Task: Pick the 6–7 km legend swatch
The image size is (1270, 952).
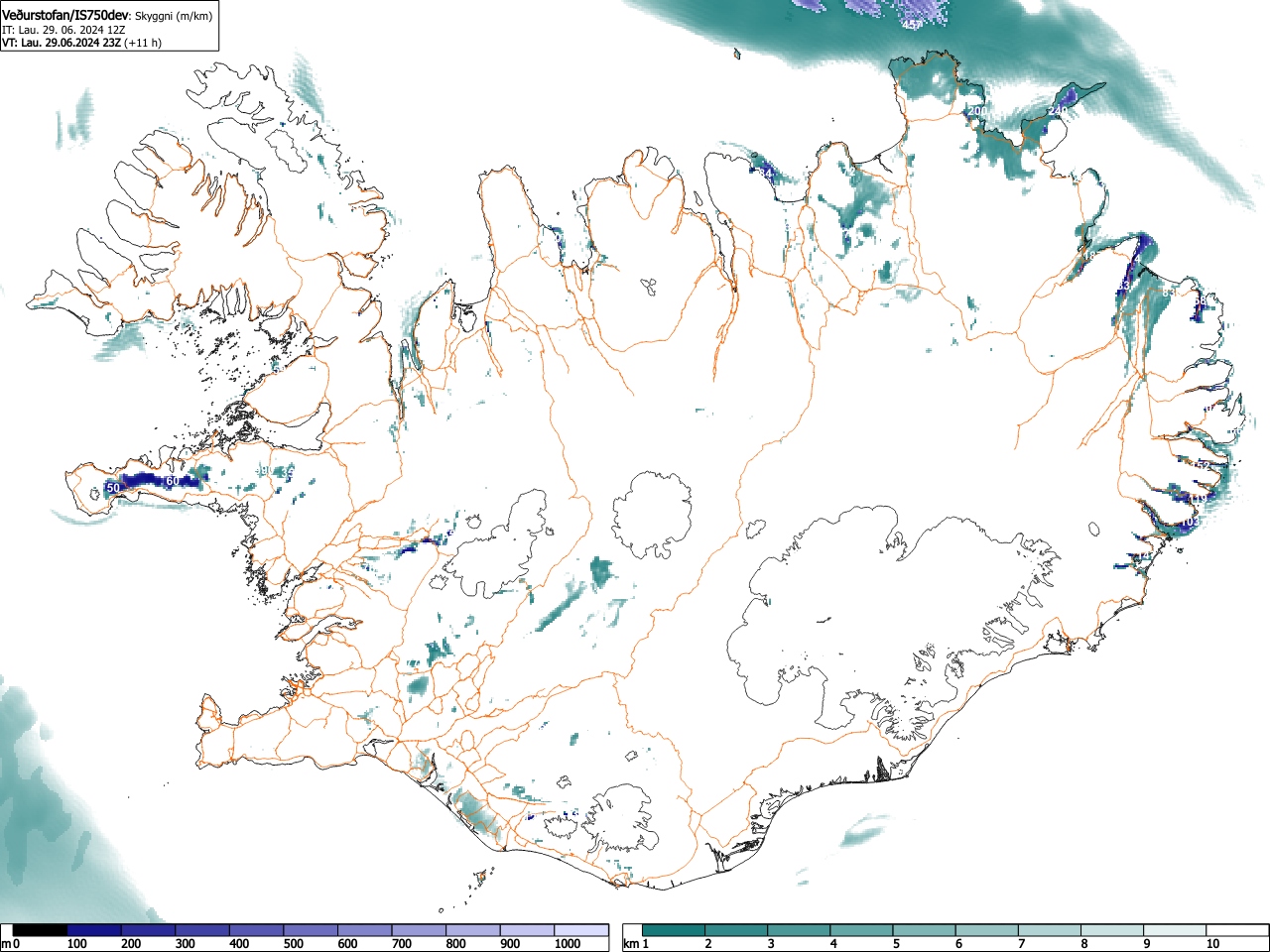Action: click(987, 930)
